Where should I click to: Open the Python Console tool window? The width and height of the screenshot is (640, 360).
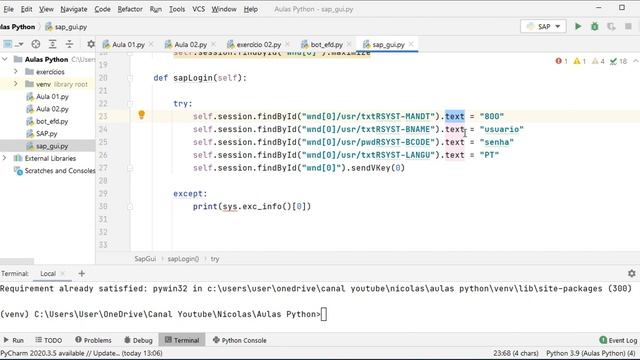[240, 340]
